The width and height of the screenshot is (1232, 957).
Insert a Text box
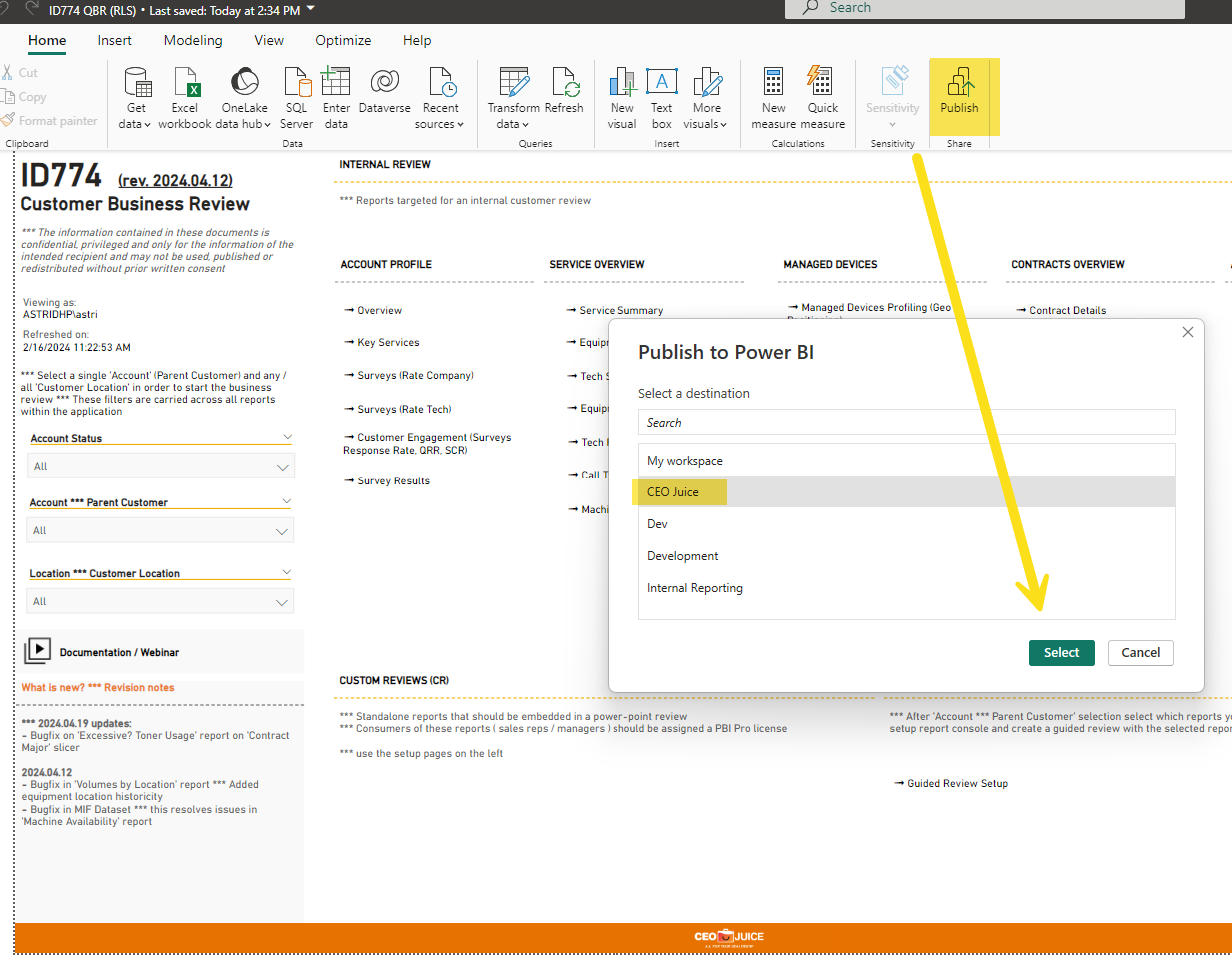[662, 98]
